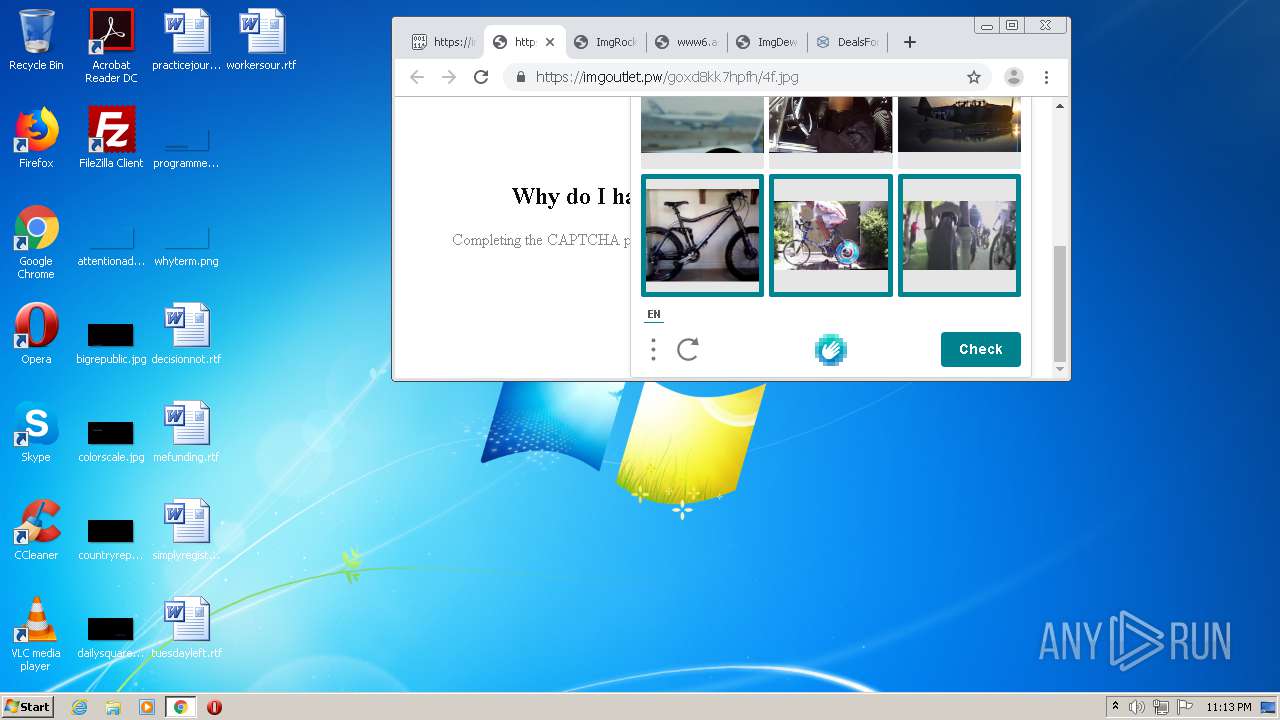Select the workersour.rtf file icon

(261, 40)
